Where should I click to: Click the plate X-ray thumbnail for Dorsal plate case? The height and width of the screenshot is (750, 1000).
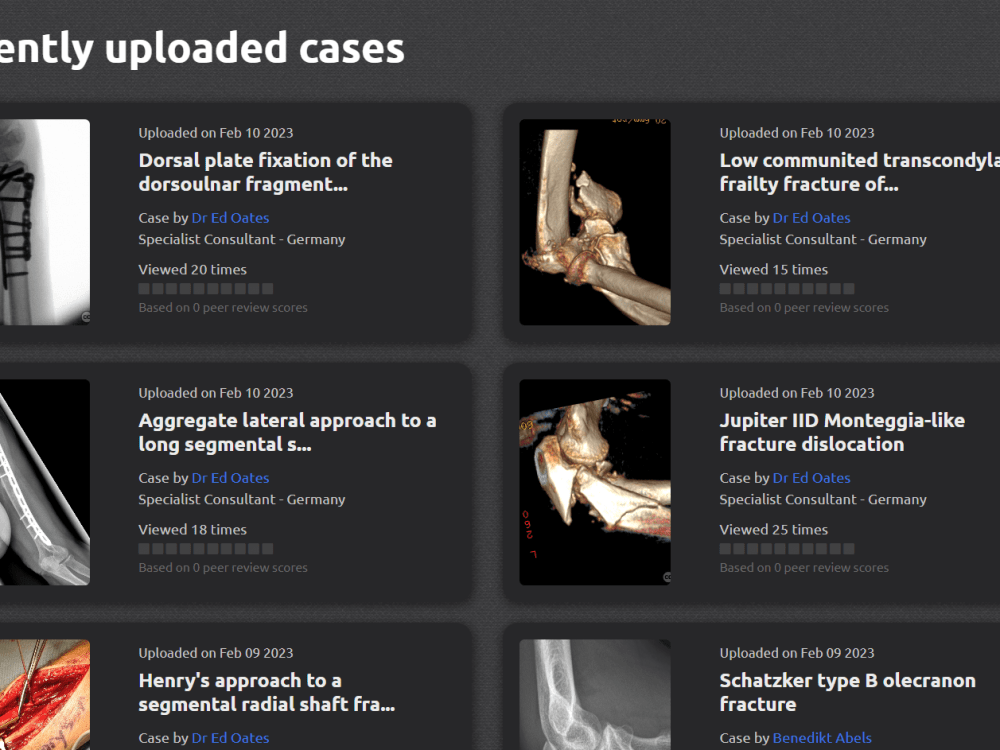click(x=45, y=222)
